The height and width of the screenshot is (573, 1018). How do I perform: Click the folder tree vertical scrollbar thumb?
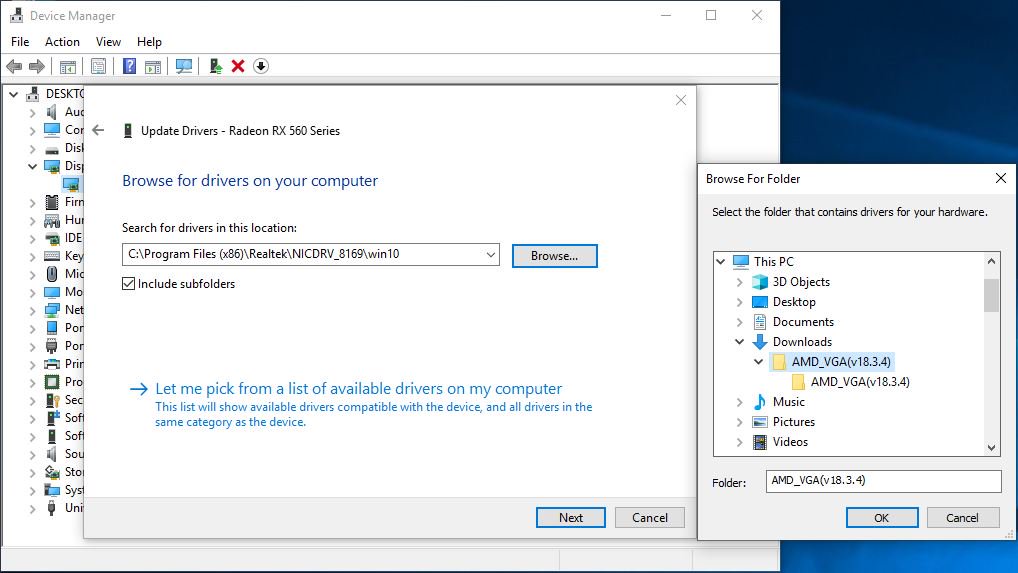(991, 295)
